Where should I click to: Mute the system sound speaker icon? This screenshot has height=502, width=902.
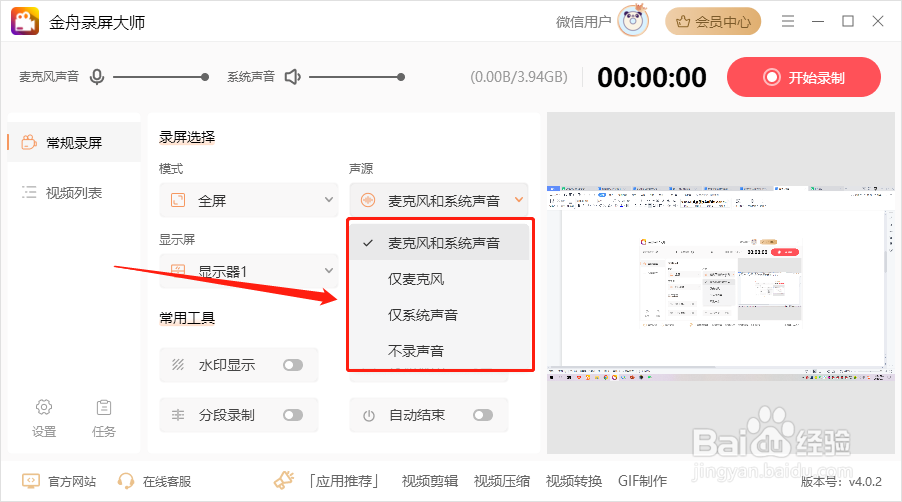pos(293,76)
